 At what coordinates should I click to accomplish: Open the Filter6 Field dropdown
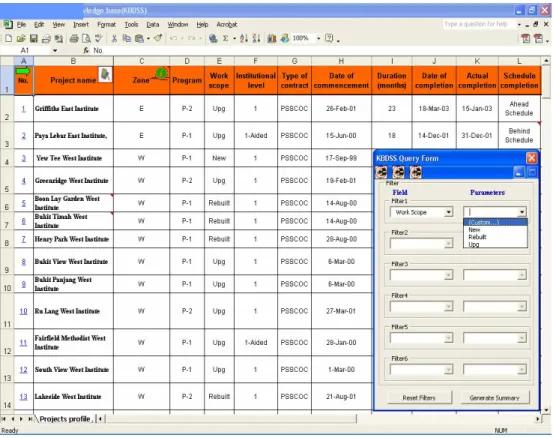[448, 370]
